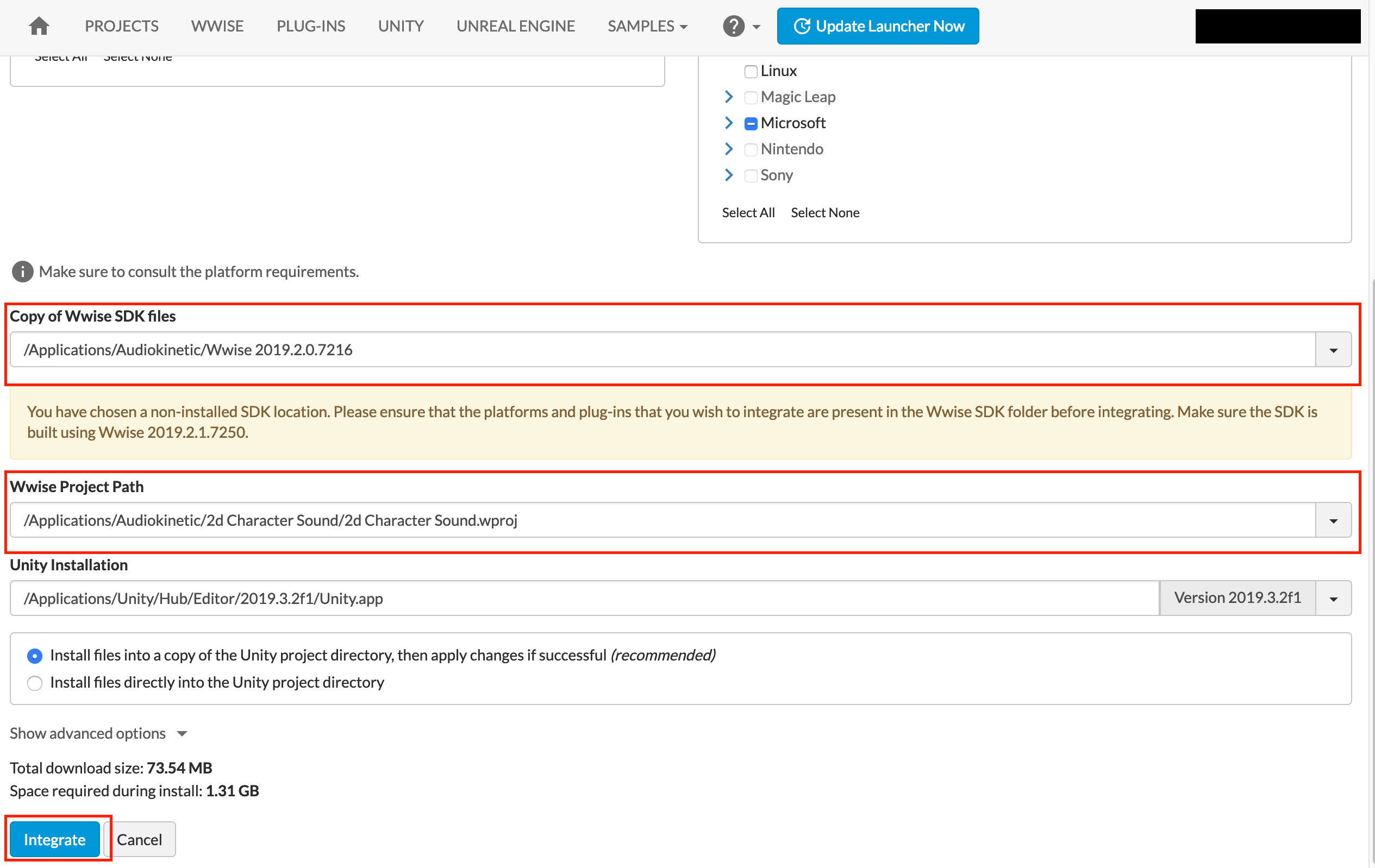This screenshot has height=868, width=1375.
Task: Open the Wwise Project Path dropdown
Action: point(1333,520)
